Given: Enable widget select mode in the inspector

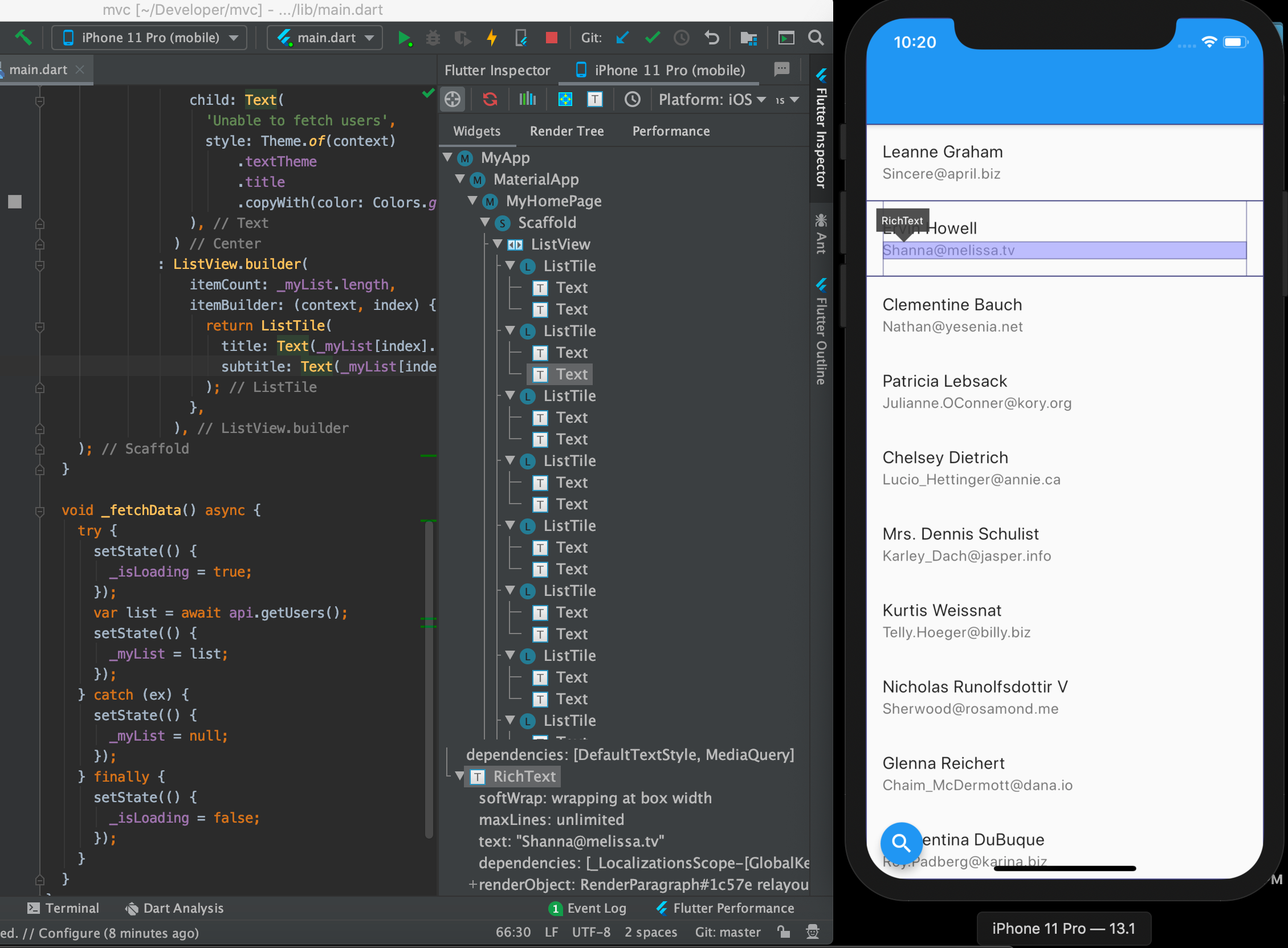Looking at the screenshot, I should (453, 99).
